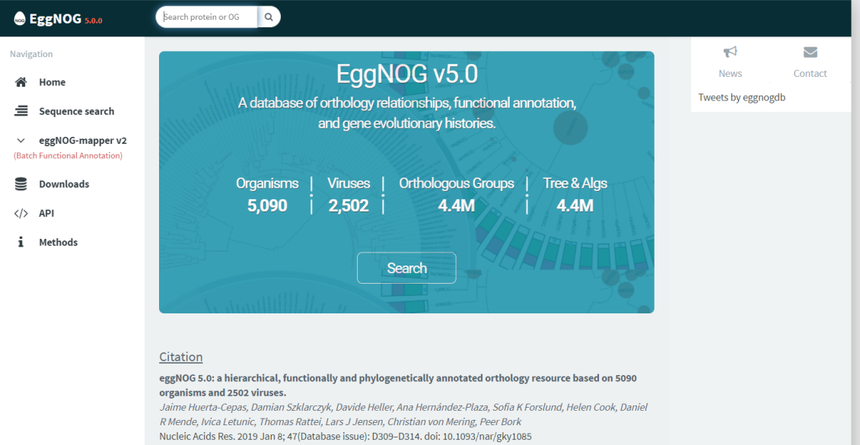Screen dimensions: 860x445
Task: Click the Batch Functional Annotation link
Action: pos(68,156)
